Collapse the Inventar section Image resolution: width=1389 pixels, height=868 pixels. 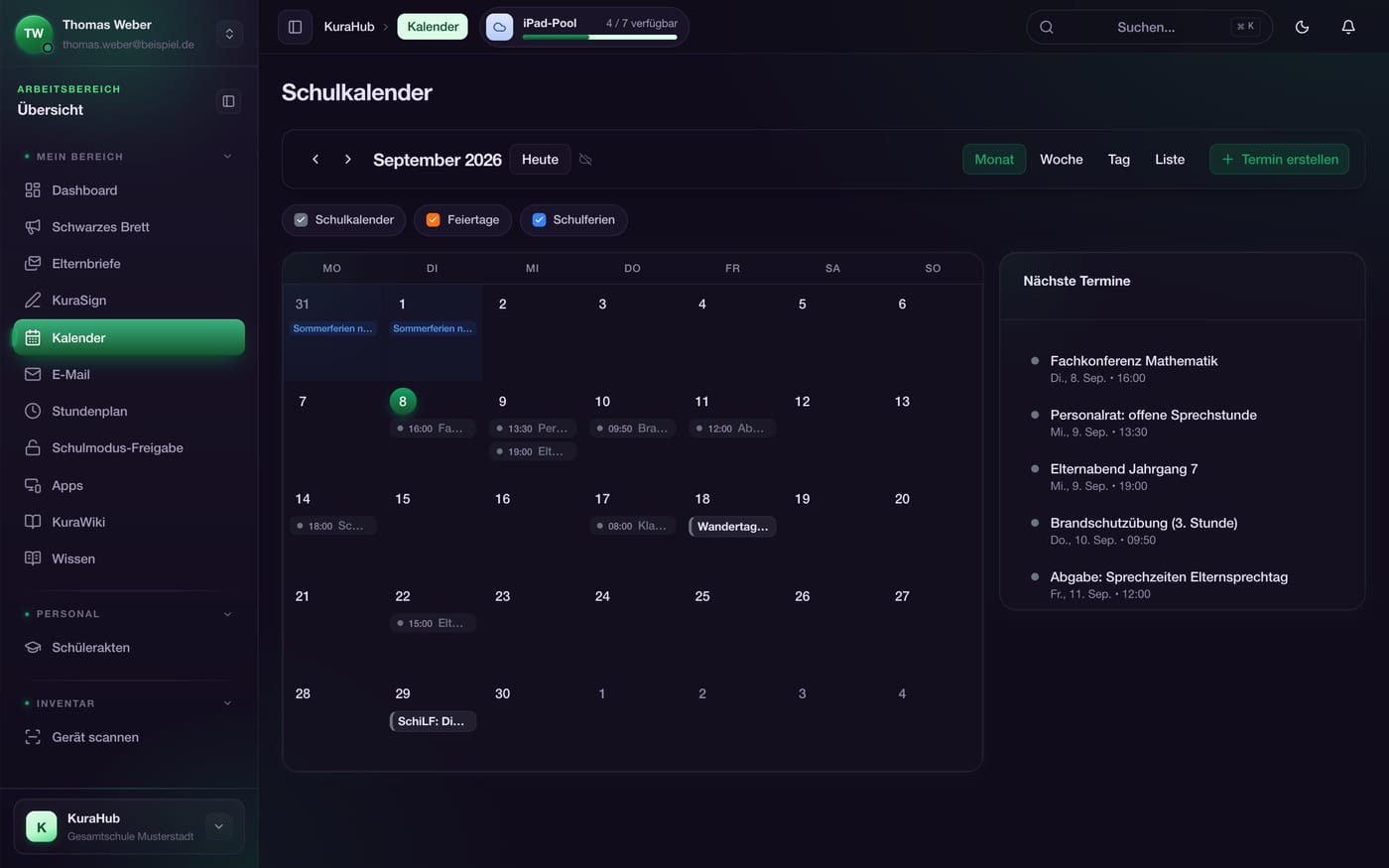pyautogui.click(x=227, y=703)
